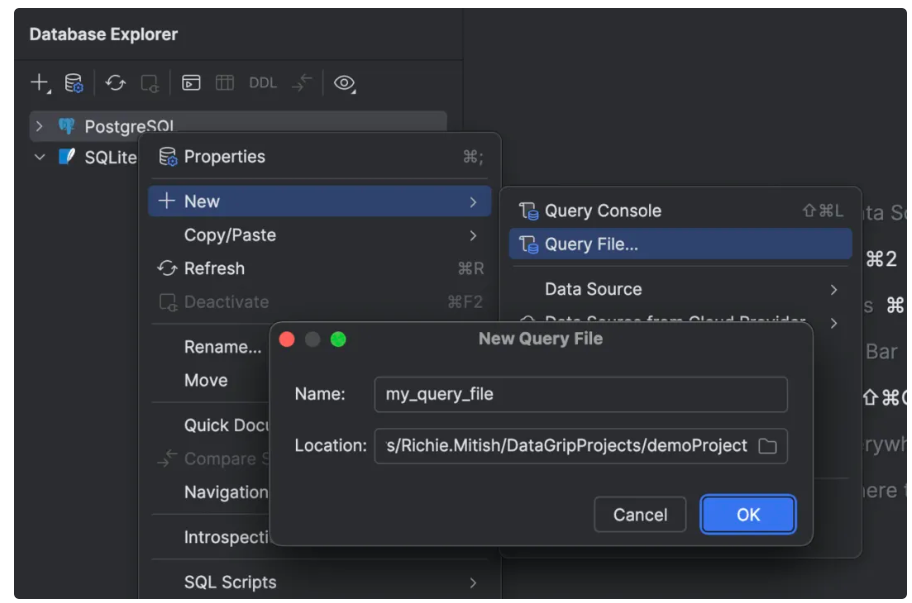Click folder browse icon in Location field
912x603 pixels.
[x=767, y=446]
